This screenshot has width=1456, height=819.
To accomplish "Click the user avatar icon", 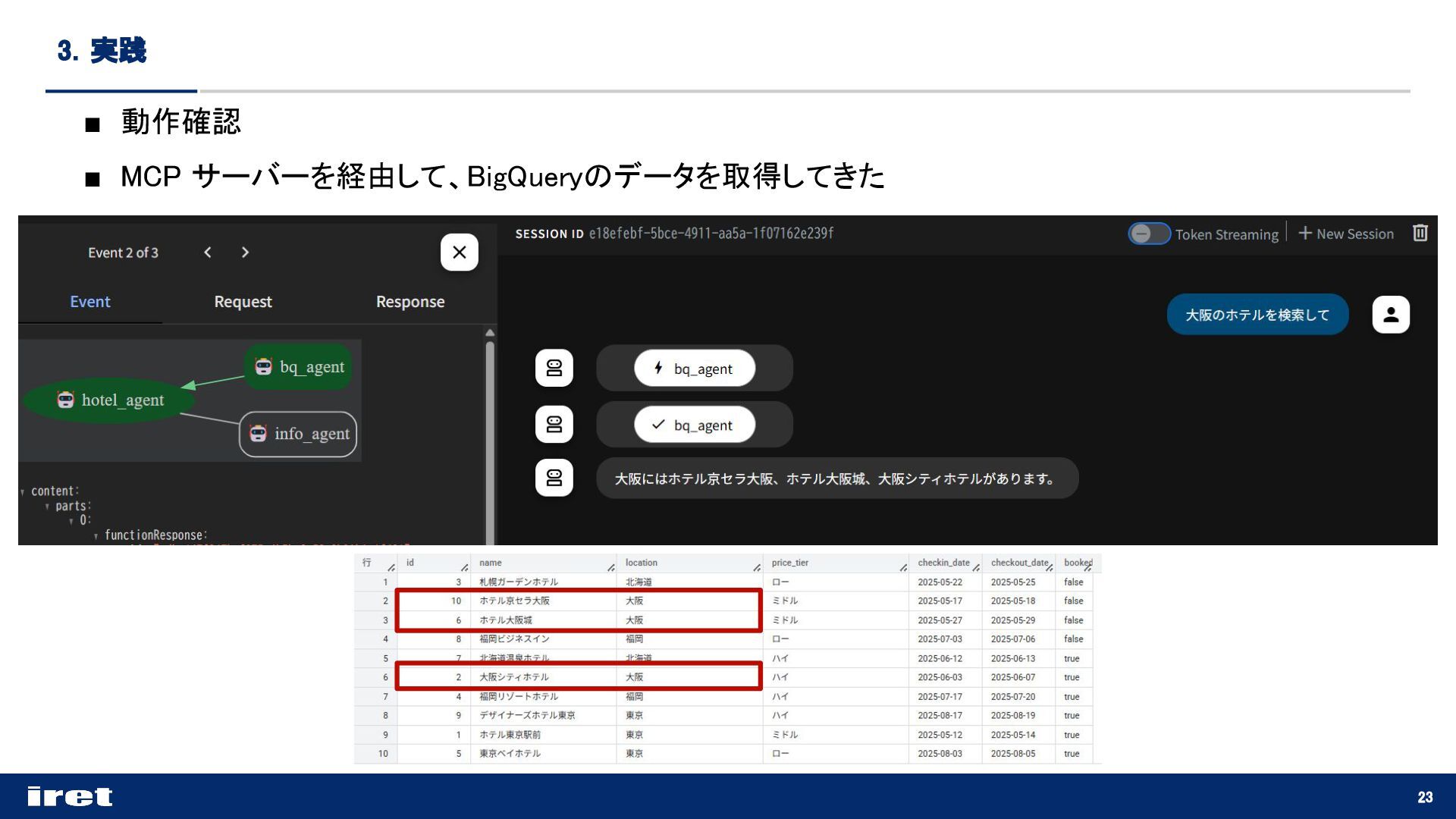I will click(x=1391, y=315).
